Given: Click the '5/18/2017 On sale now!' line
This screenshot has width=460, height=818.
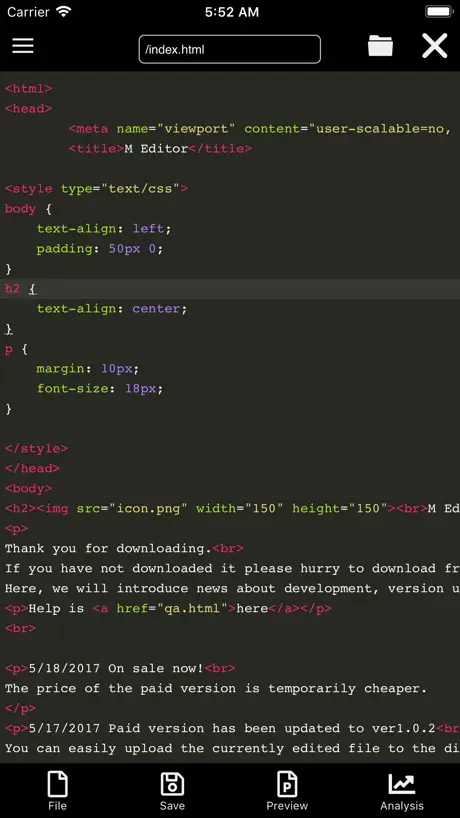Looking at the screenshot, I should [120, 668].
